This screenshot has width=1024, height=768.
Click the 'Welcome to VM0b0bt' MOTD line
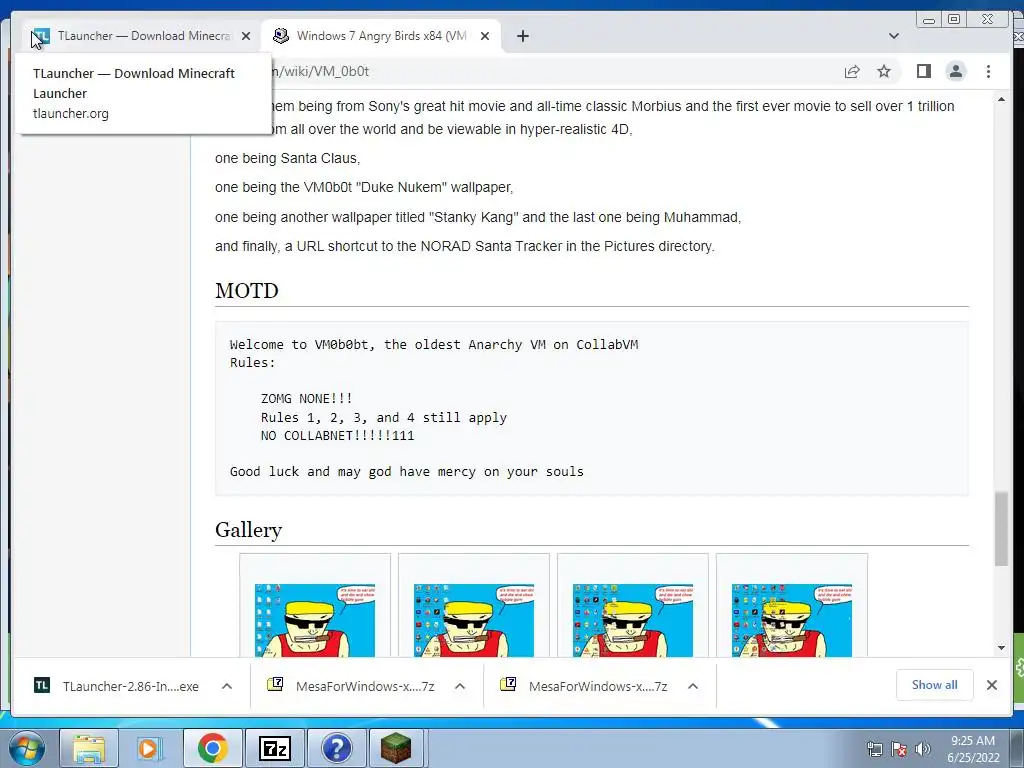click(x=434, y=344)
